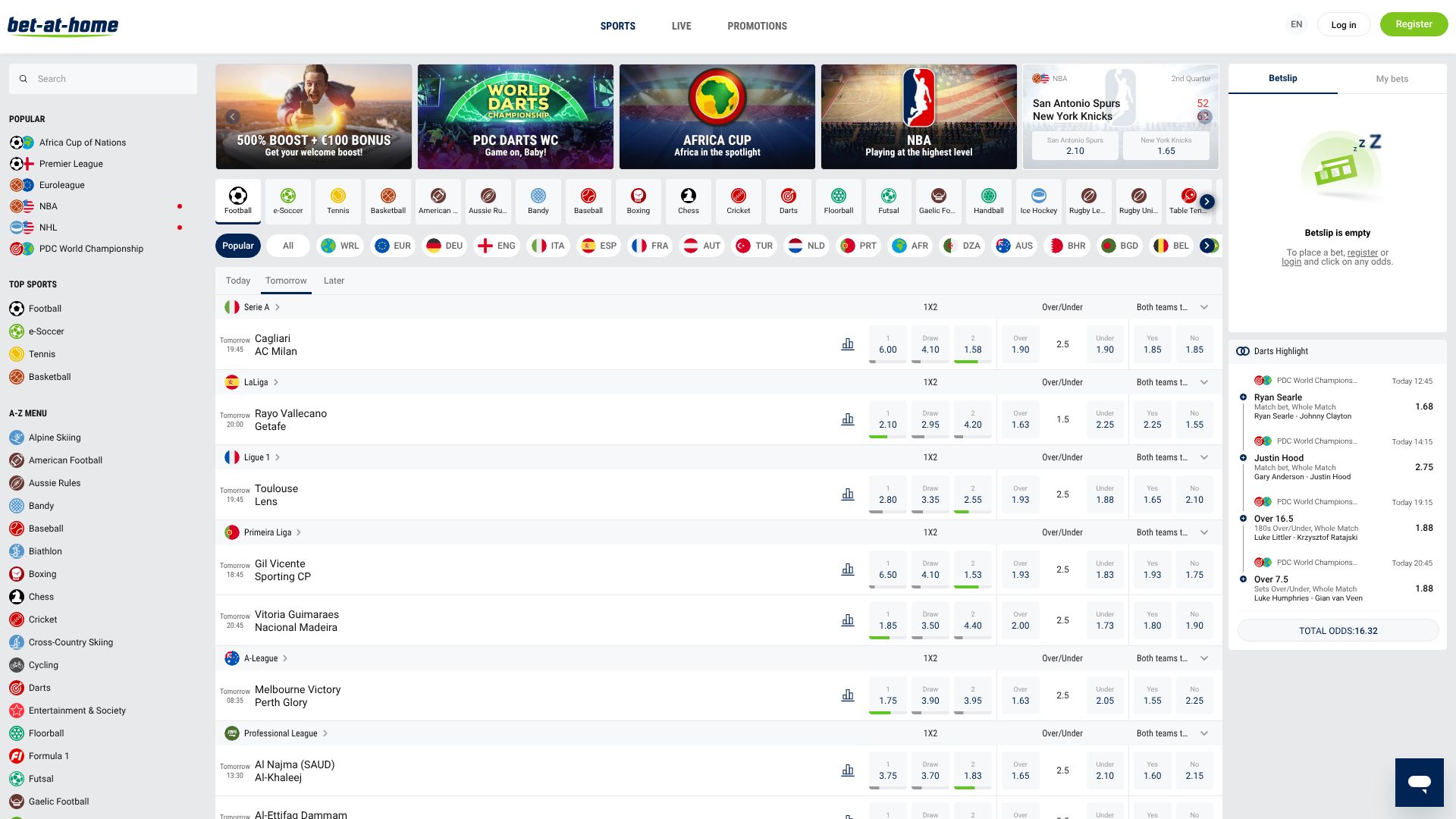Open statistics icon for Cagliari vs AC Milan
Screen dimensions: 1456x819
tap(848, 344)
